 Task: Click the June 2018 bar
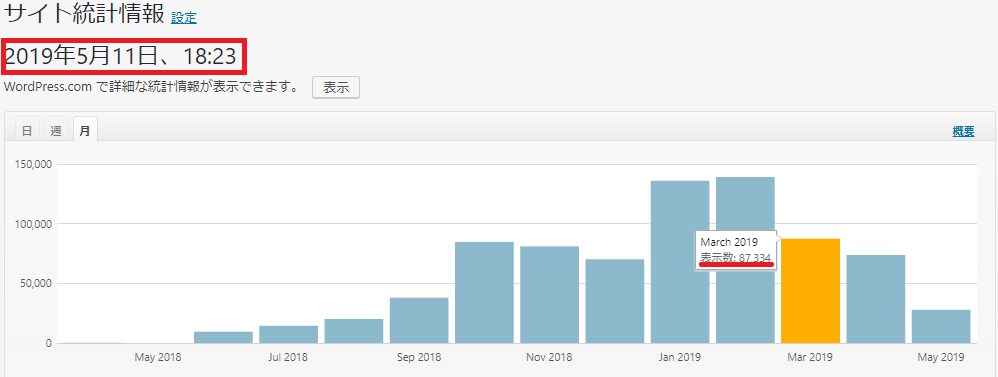coord(223,338)
